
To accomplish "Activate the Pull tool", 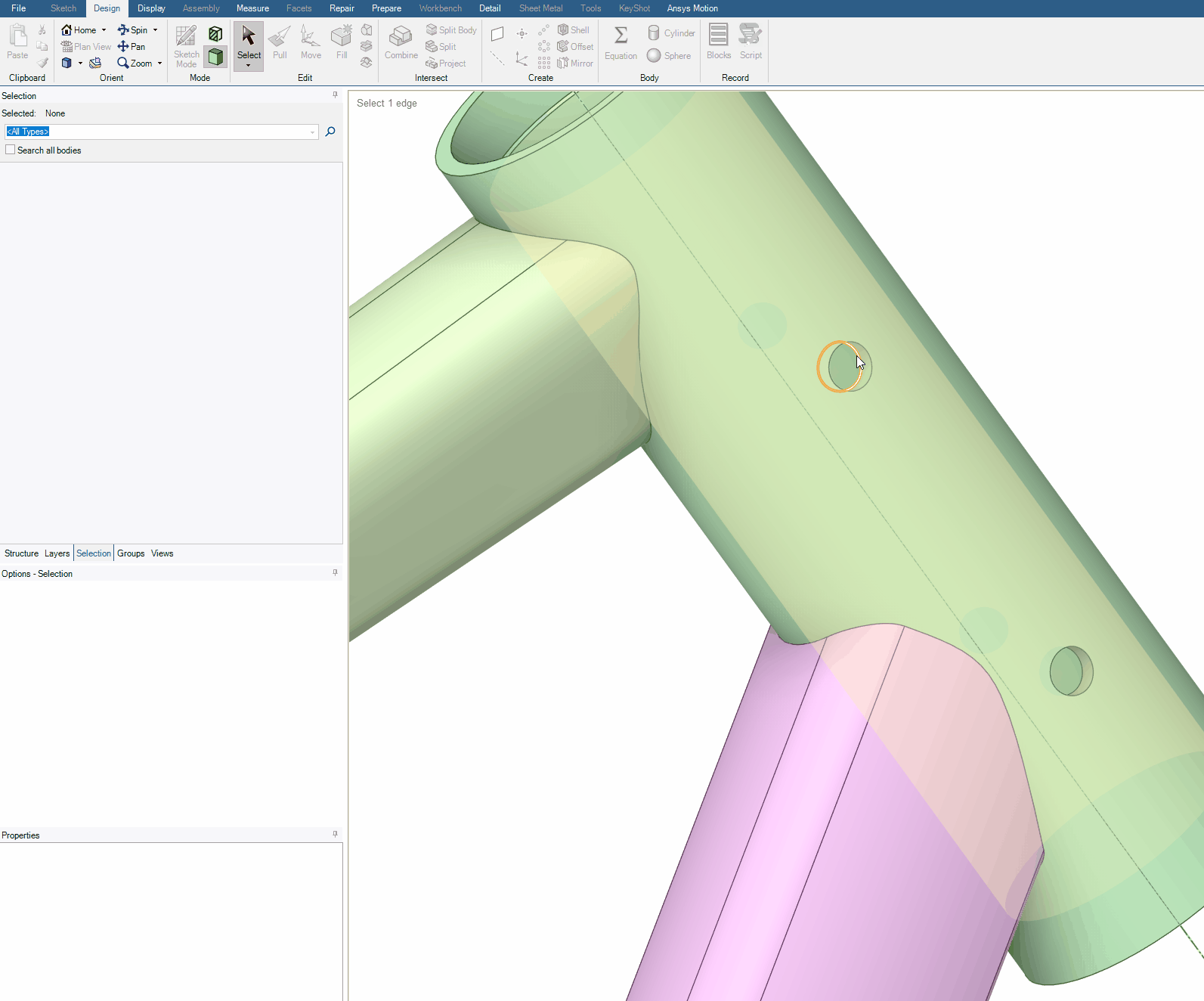I will 280,42.
